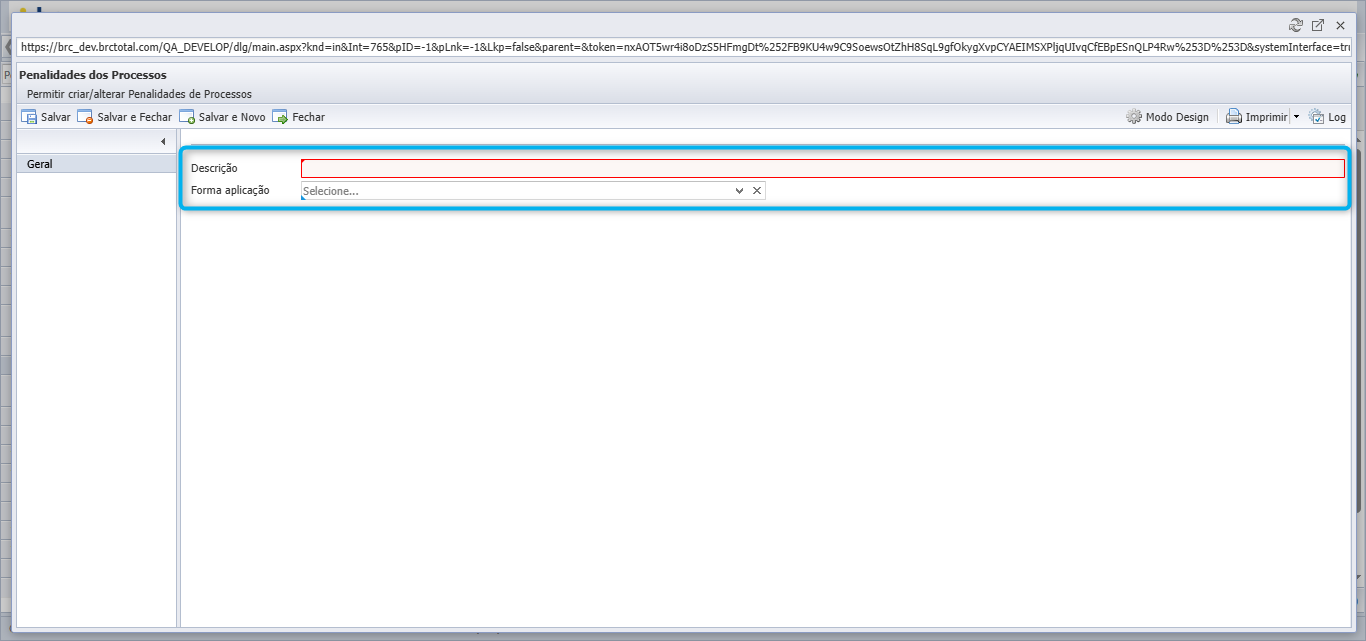The image size is (1366, 641).
Task: Open the dialog in a new window
Action: [x=1318, y=26]
